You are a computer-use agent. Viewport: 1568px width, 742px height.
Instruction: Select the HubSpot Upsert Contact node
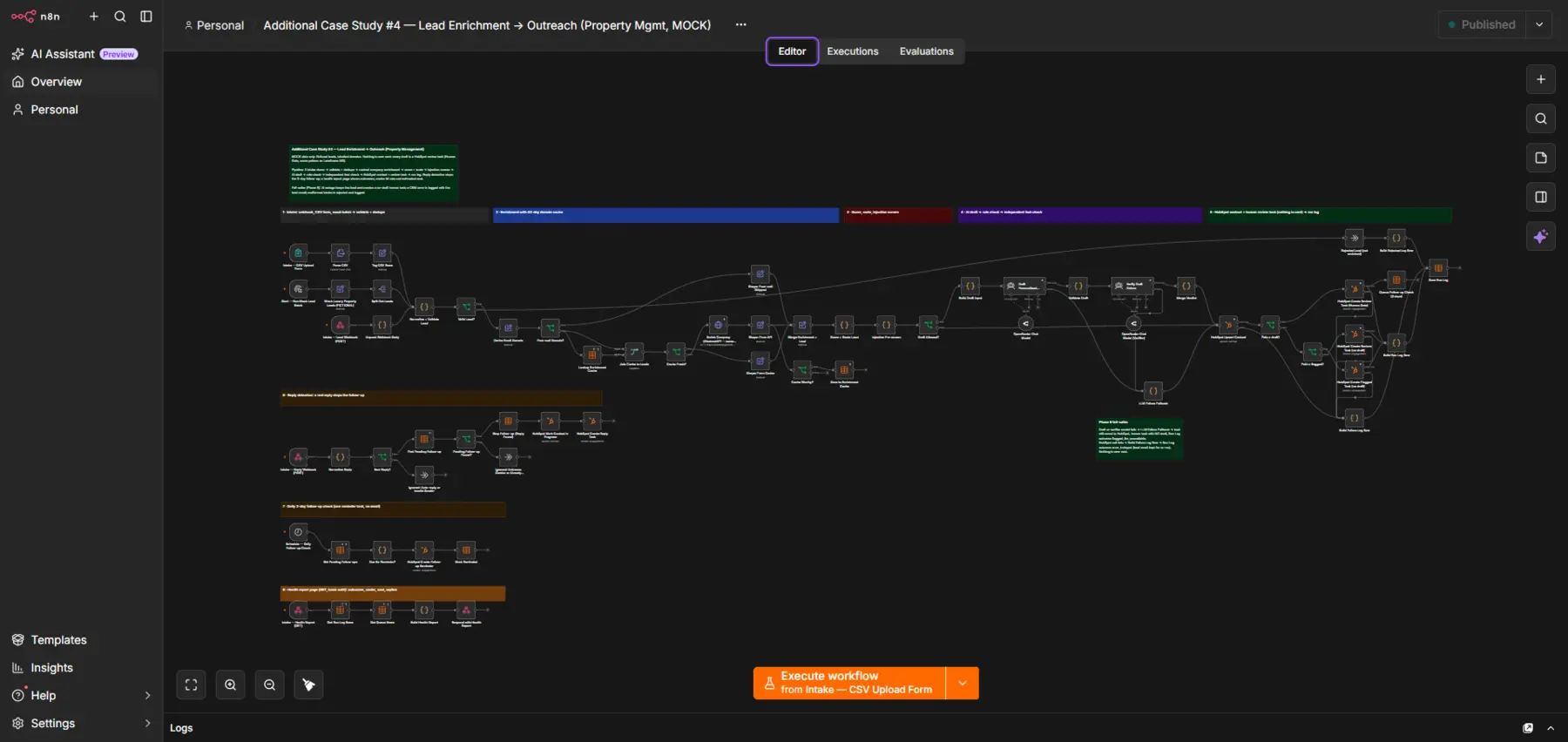click(1228, 324)
